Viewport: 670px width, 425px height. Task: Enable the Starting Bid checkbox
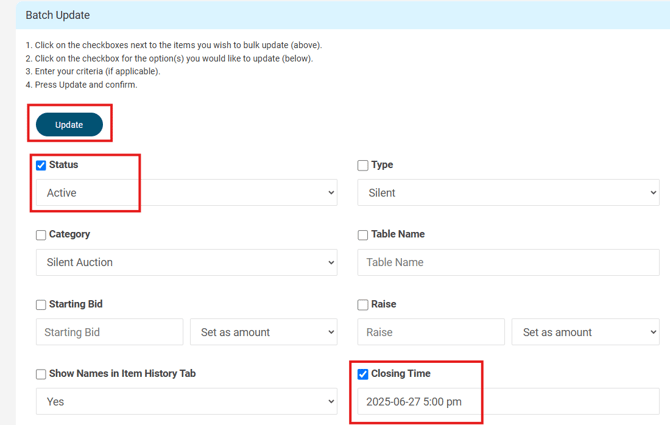point(41,305)
